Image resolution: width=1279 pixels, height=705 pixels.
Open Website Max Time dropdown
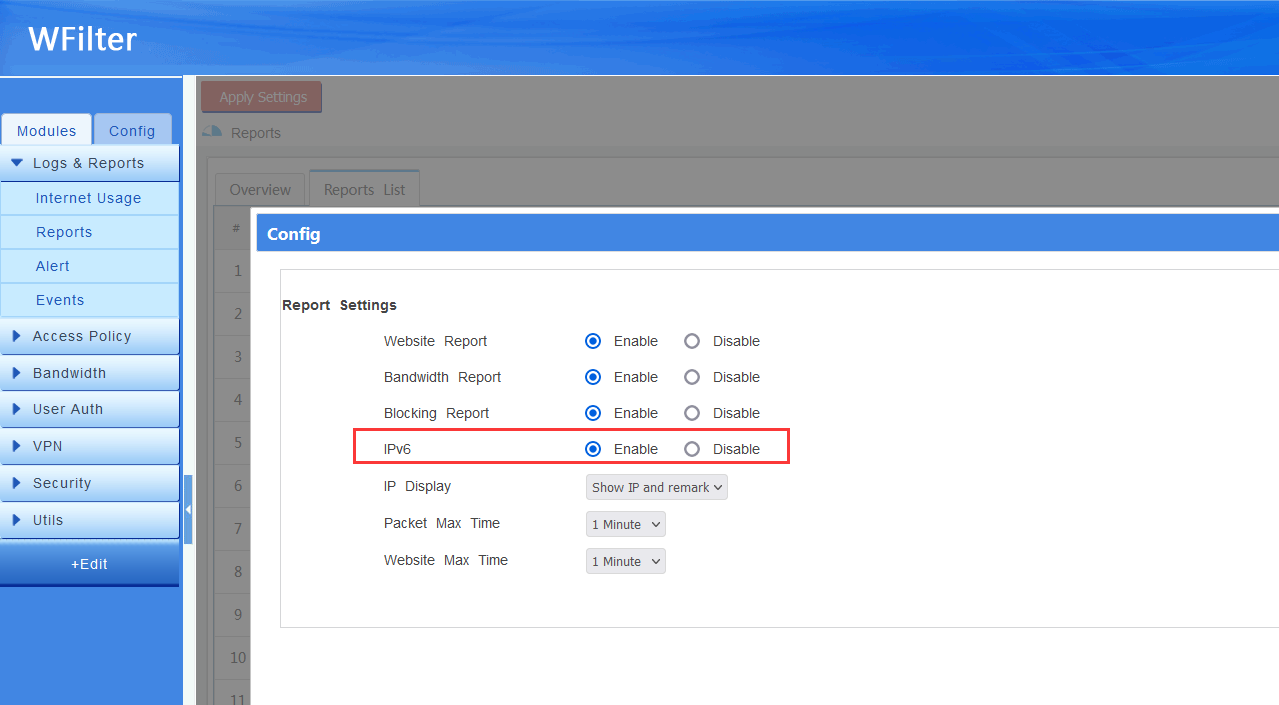pyautogui.click(x=625, y=561)
